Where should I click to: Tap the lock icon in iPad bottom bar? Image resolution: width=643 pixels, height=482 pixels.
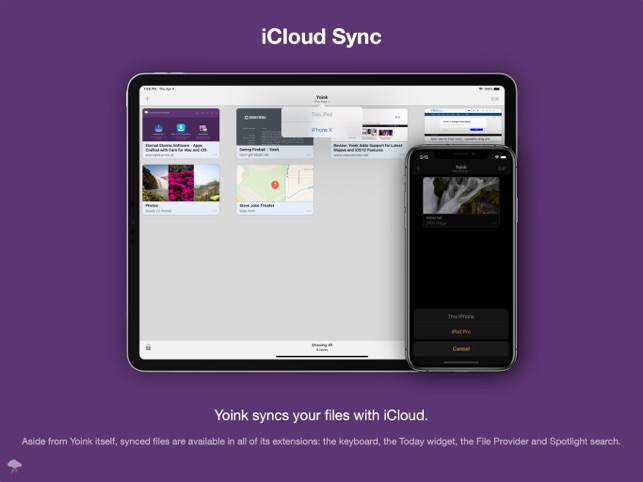[x=148, y=347]
